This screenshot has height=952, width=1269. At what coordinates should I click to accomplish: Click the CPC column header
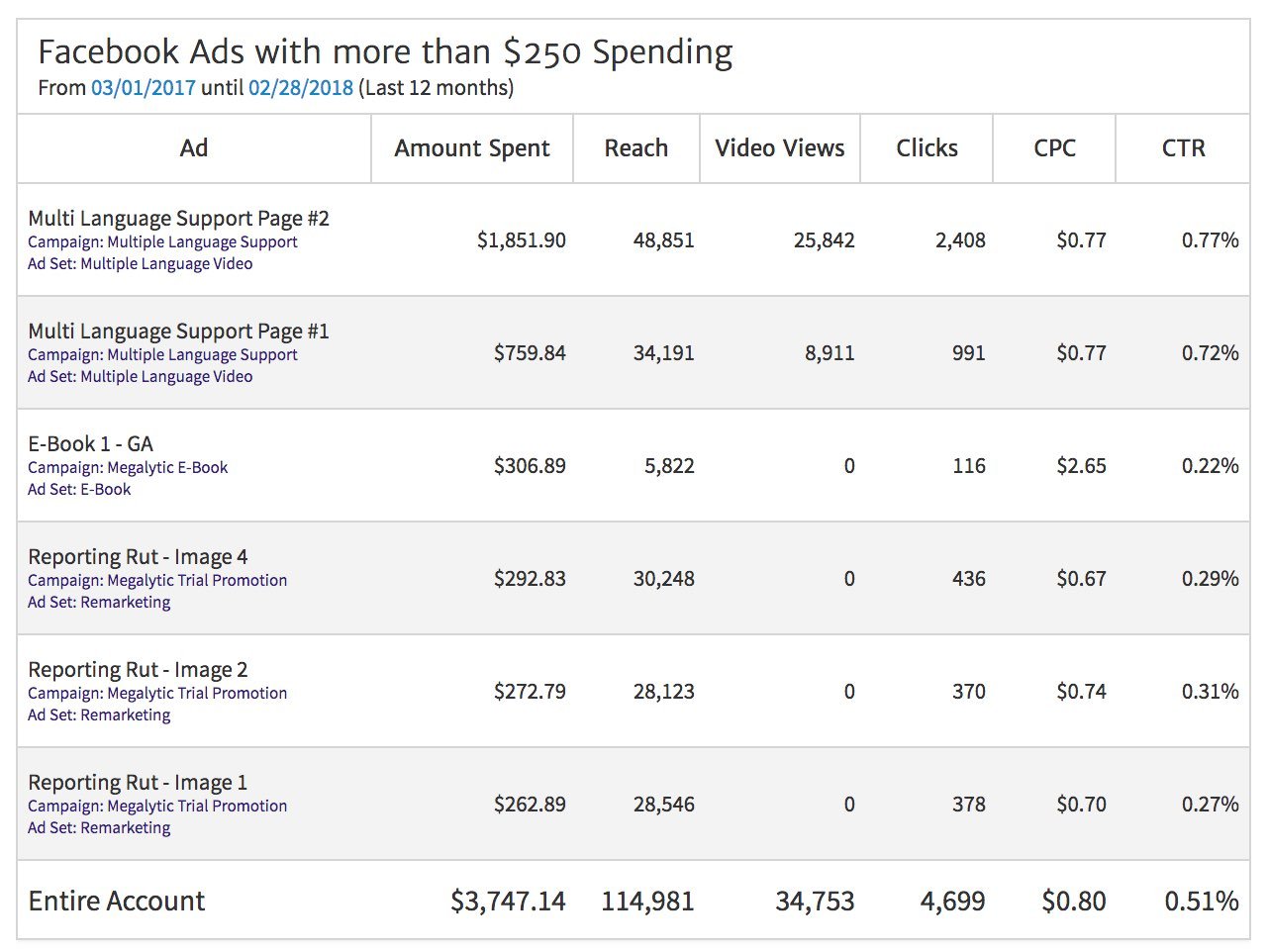click(x=1054, y=148)
